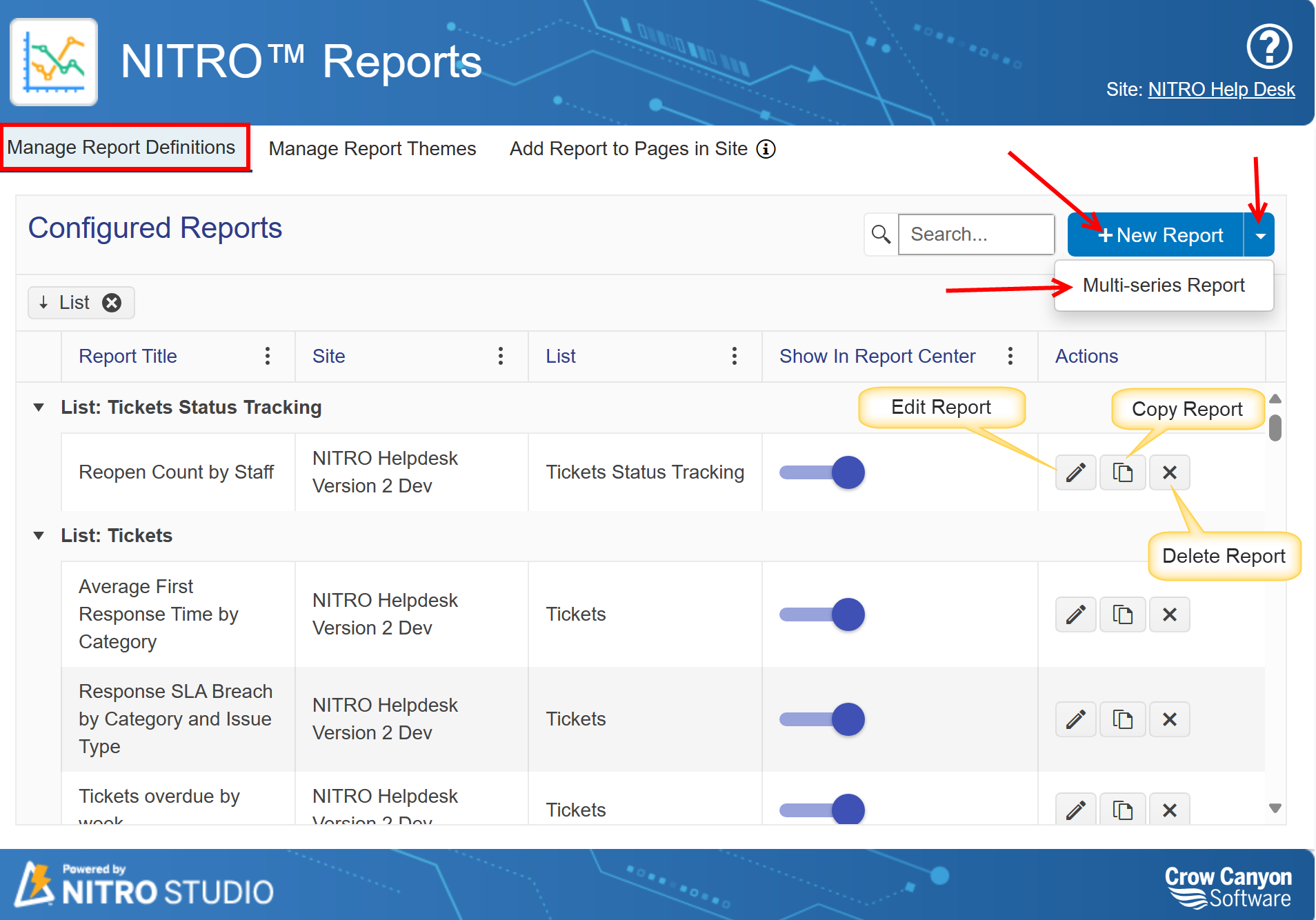Remove the List grouping chip

point(112,303)
